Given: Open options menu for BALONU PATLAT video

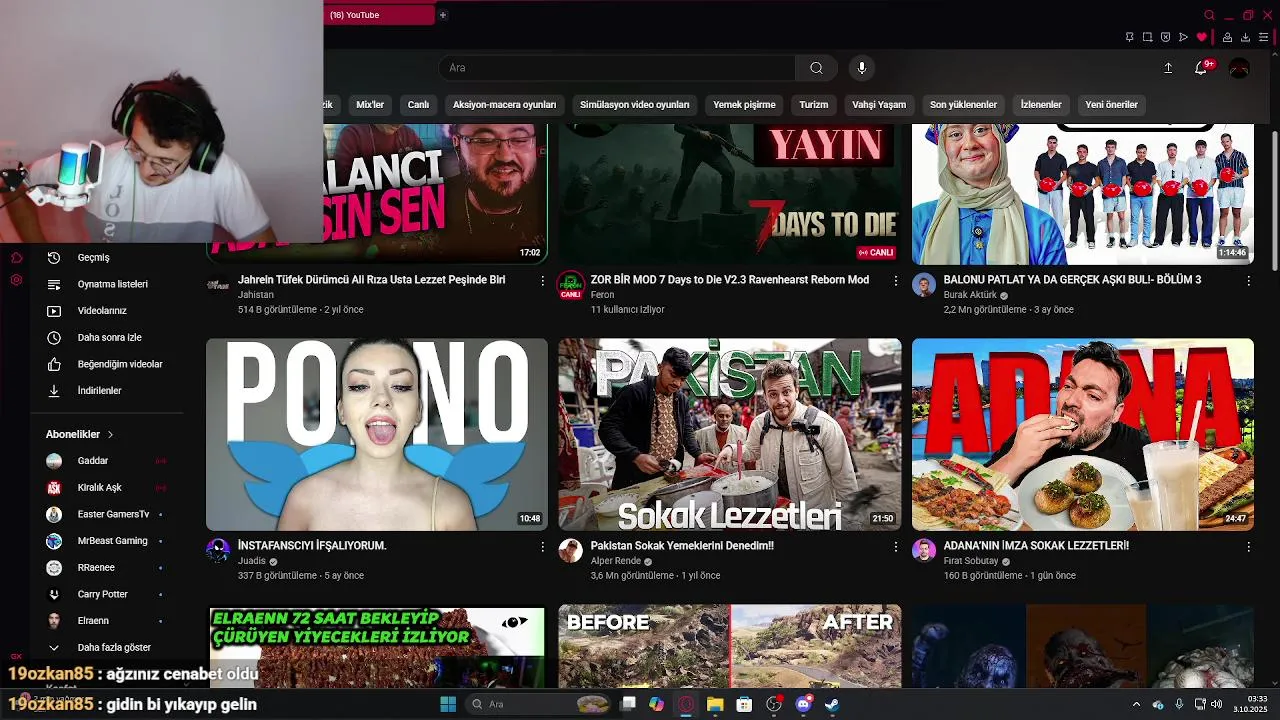Looking at the screenshot, I should 1248,281.
